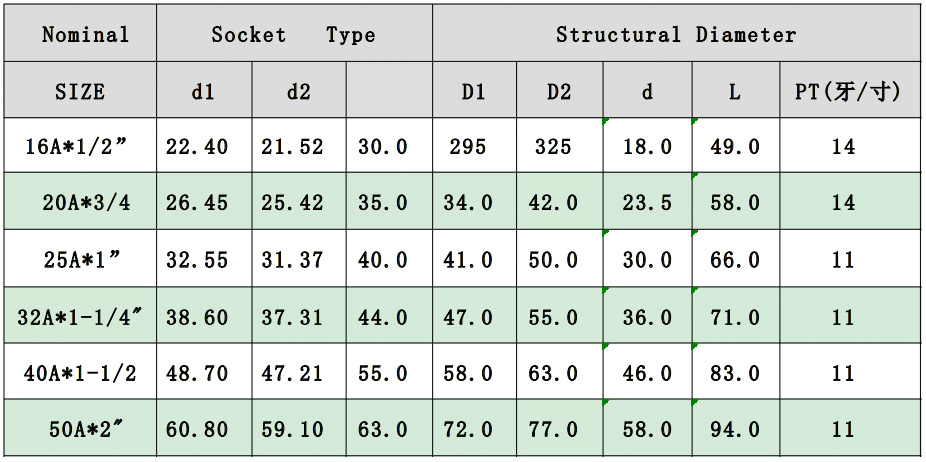The width and height of the screenshot is (926, 462).
Task: Select the "SIZE" column header
Action: click(x=80, y=92)
